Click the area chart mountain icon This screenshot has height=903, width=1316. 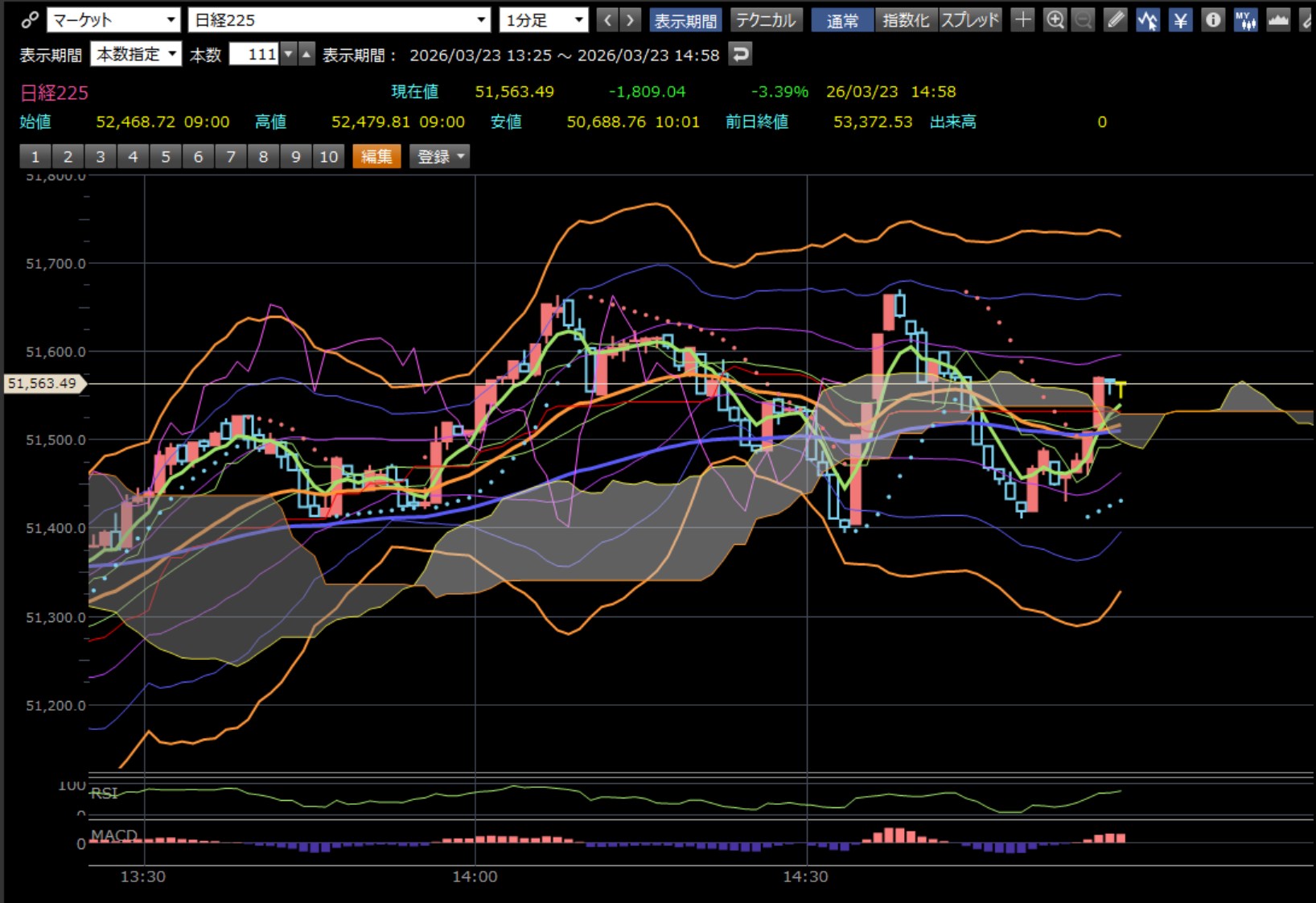point(1278,20)
